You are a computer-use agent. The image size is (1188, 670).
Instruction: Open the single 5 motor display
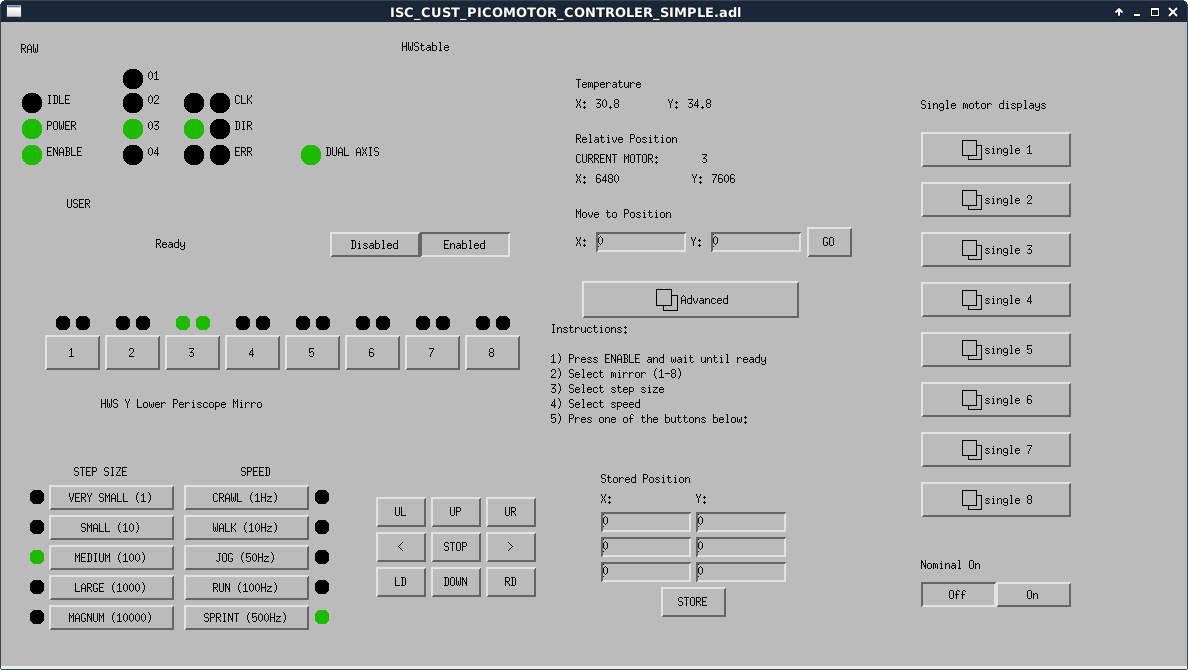(x=996, y=350)
